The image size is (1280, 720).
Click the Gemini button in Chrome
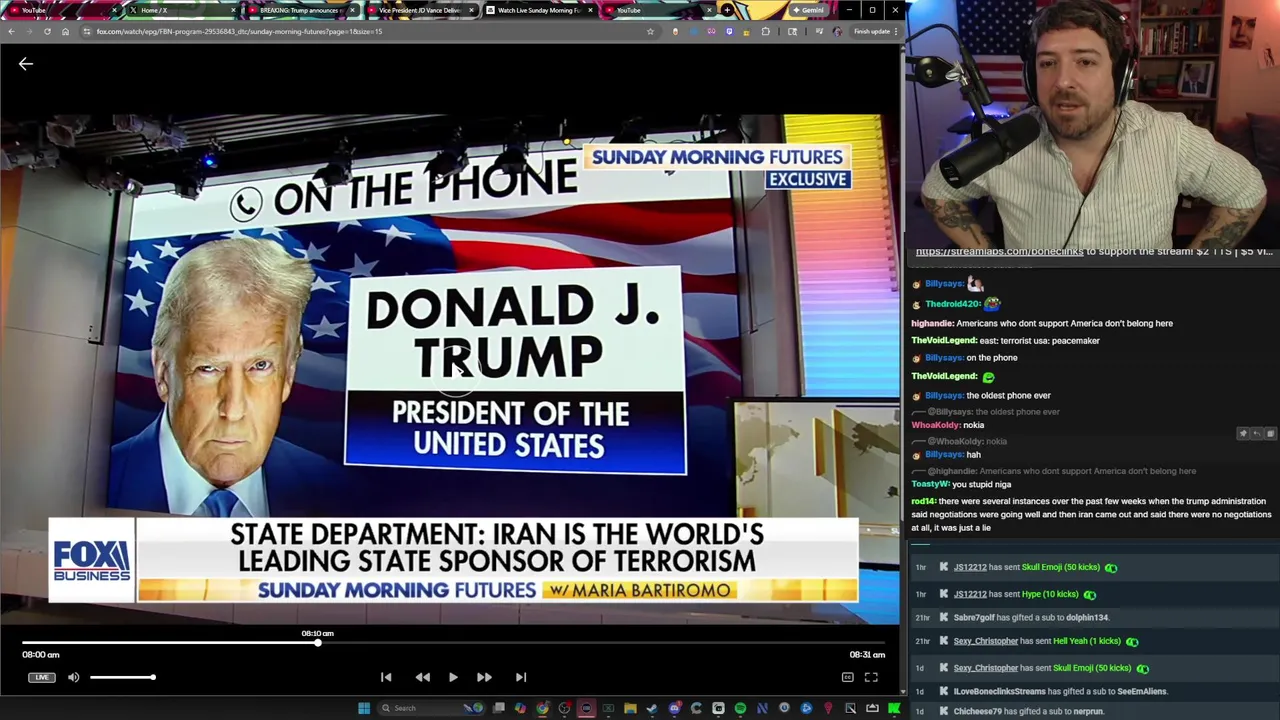pos(808,10)
